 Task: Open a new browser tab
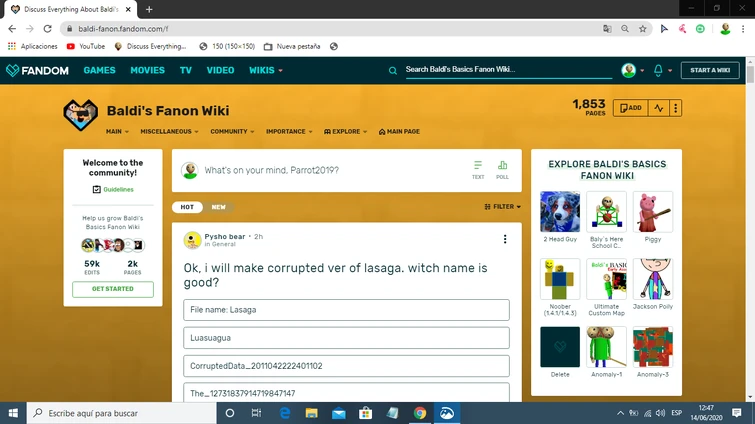coord(149,9)
